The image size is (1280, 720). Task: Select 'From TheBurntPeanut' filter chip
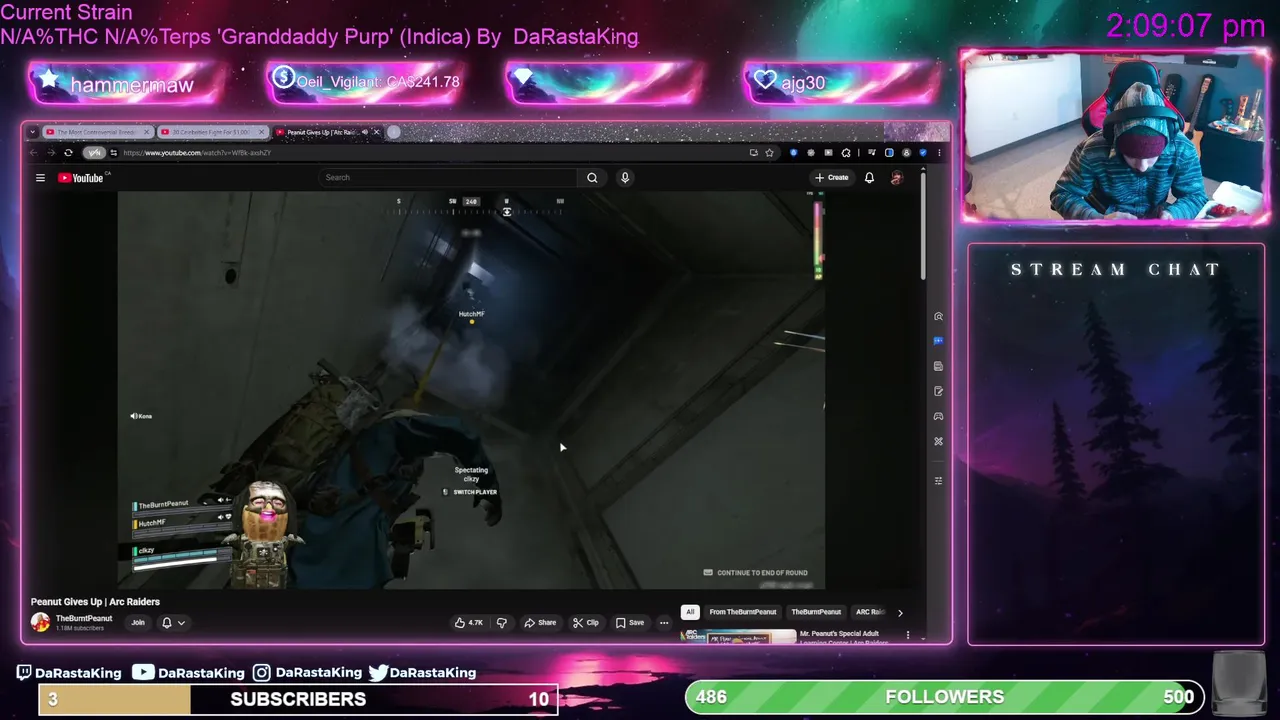tap(743, 612)
